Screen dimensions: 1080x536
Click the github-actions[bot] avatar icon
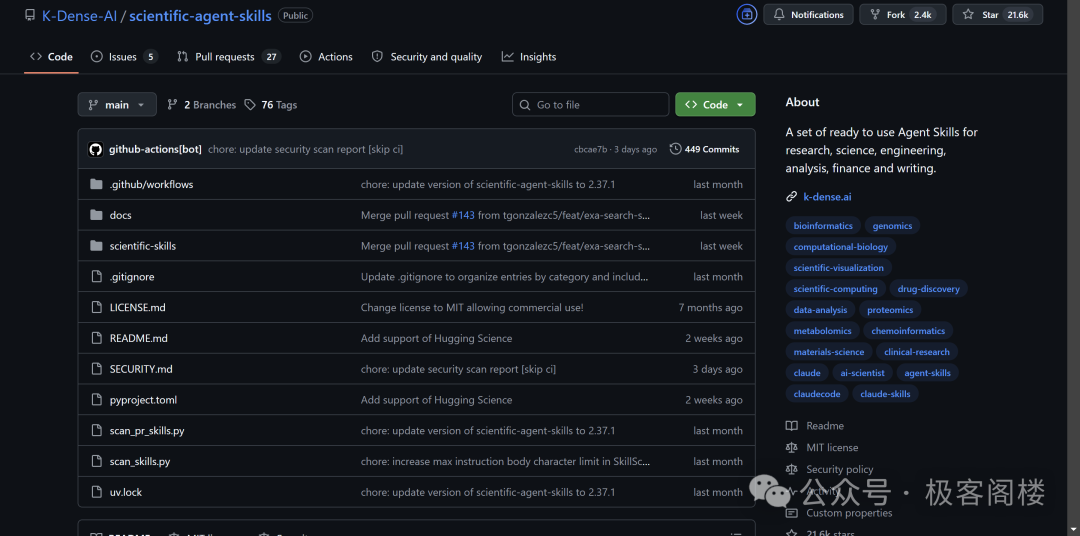pos(96,149)
